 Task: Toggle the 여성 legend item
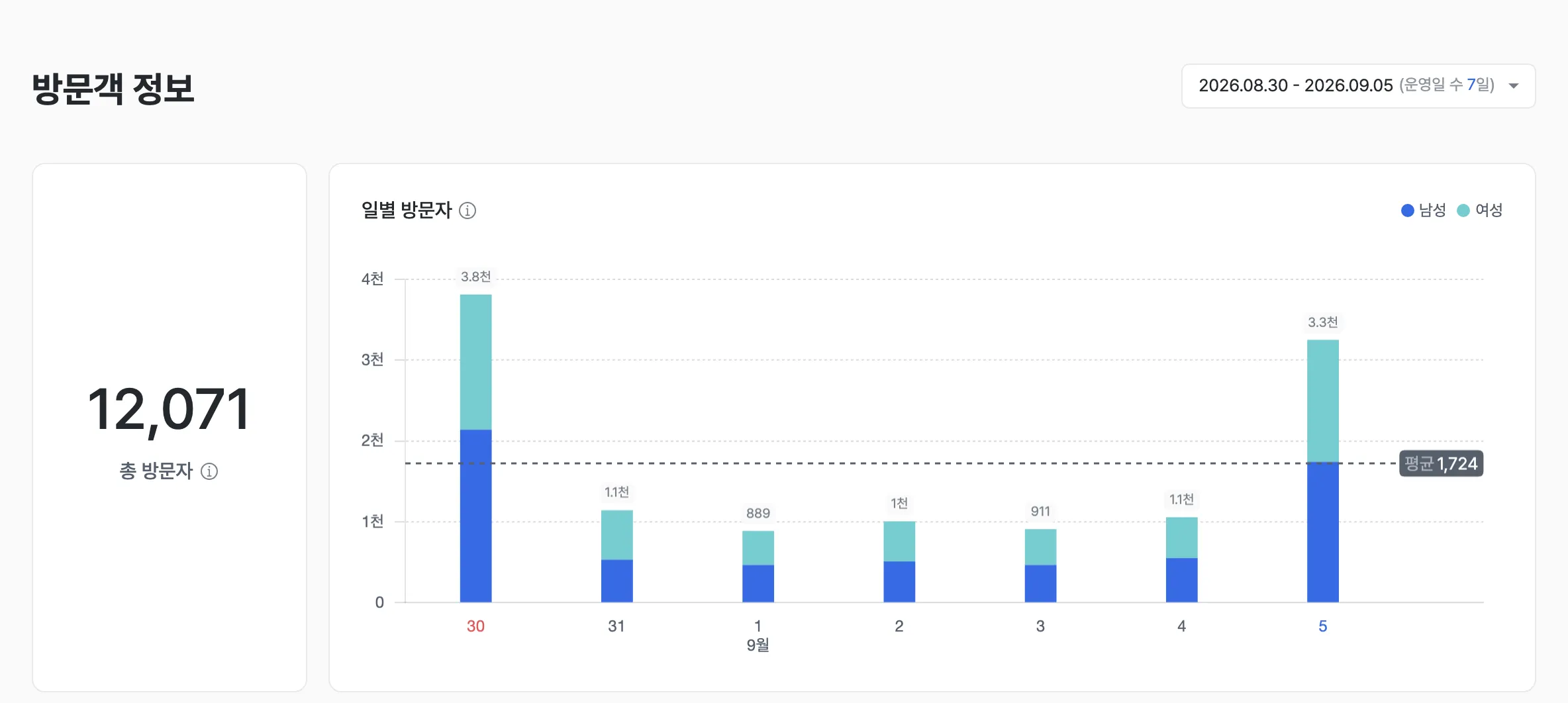coord(1480,211)
